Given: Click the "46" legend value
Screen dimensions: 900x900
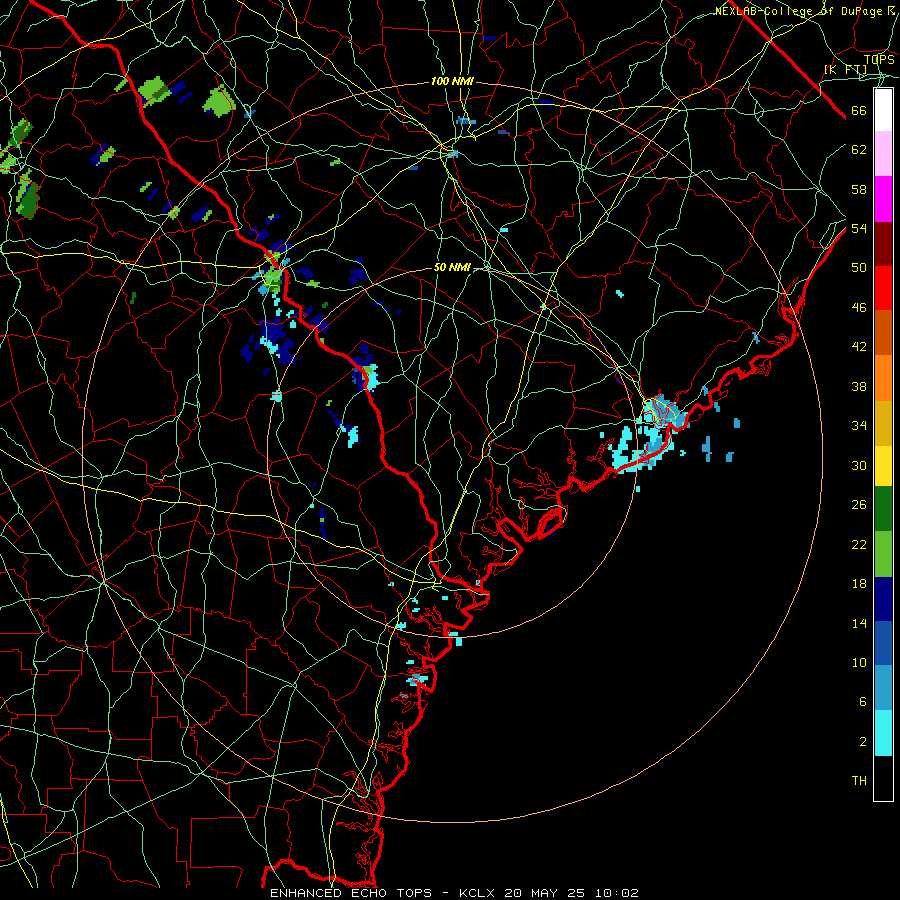Looking at the screenshot, I should [859, 308].
